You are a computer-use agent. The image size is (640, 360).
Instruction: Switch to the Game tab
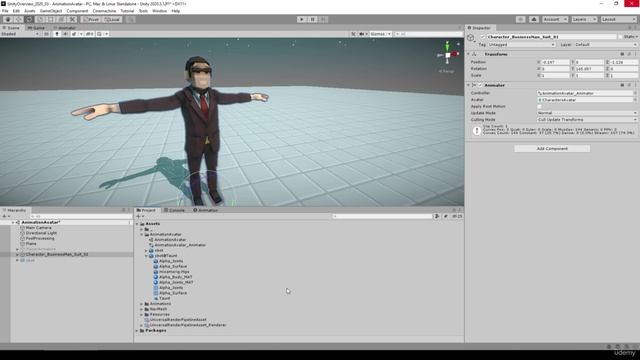coord(36,28)
